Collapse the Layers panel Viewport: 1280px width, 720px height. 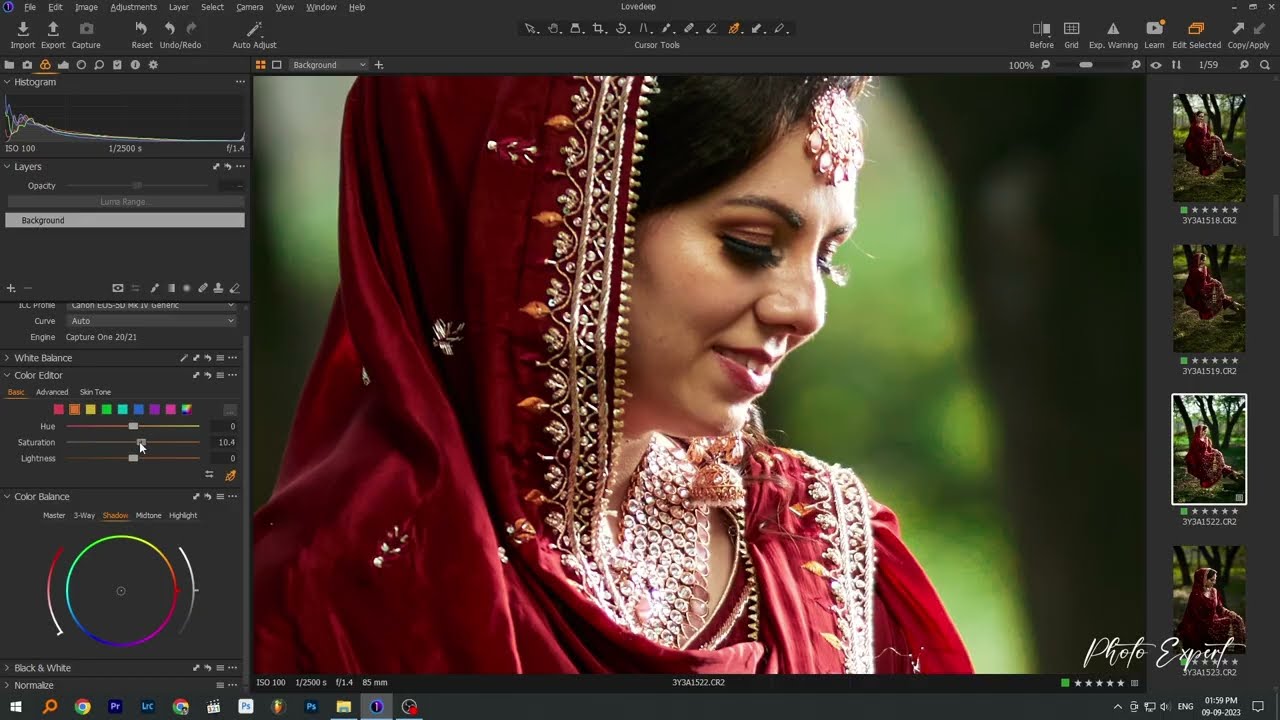click(x=7, y=167)
